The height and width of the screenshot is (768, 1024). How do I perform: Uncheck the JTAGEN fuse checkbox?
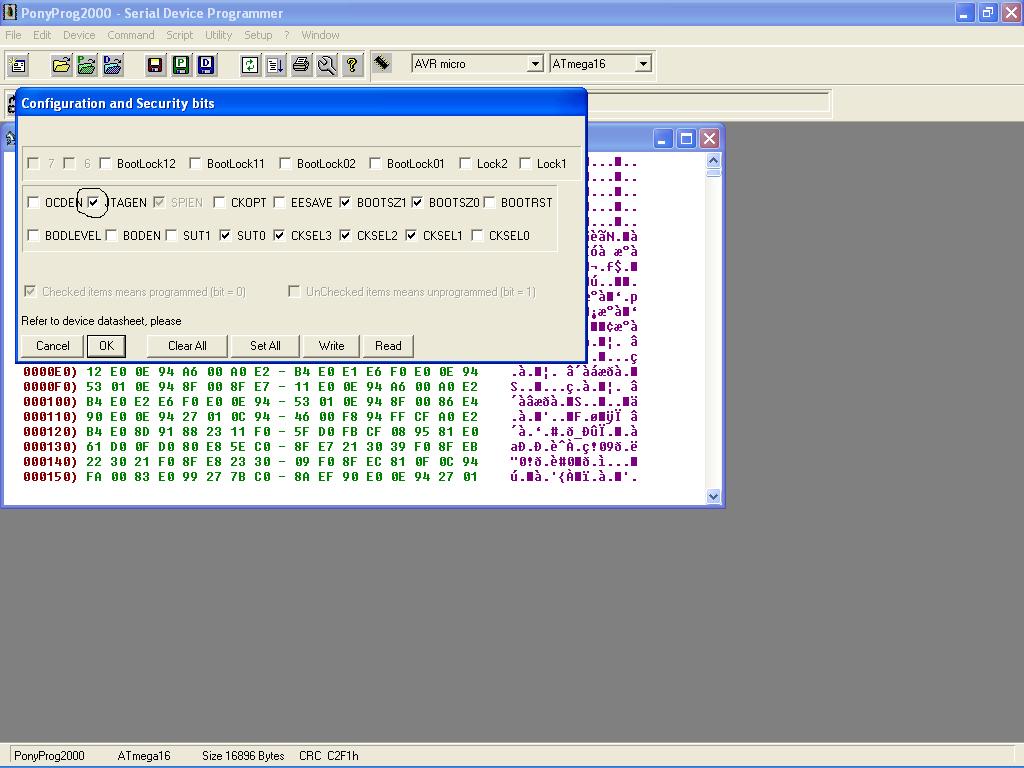click(93, 202)
